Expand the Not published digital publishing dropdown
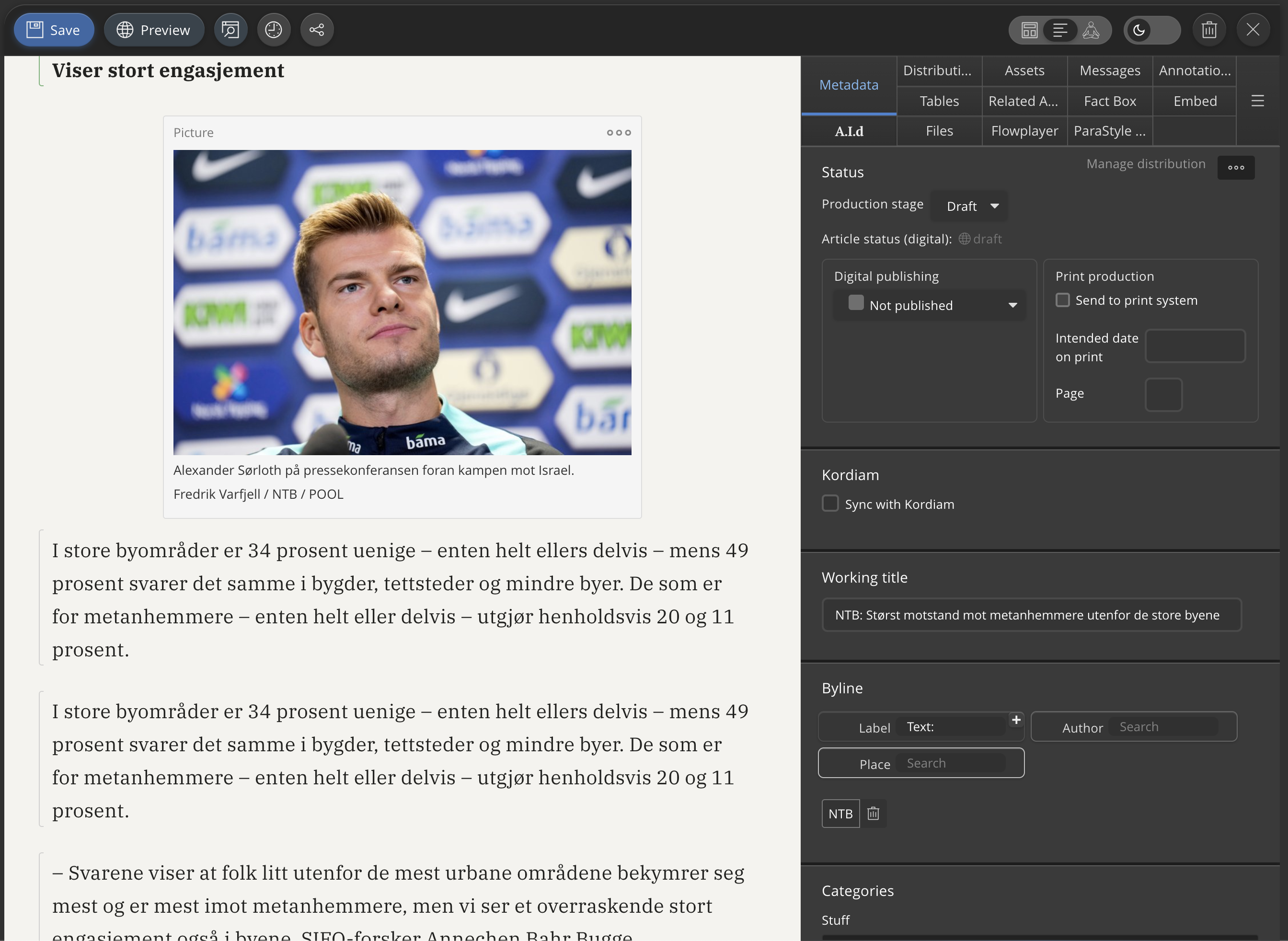Viewport: 1288px width, 941px height. tap(930, 305)
